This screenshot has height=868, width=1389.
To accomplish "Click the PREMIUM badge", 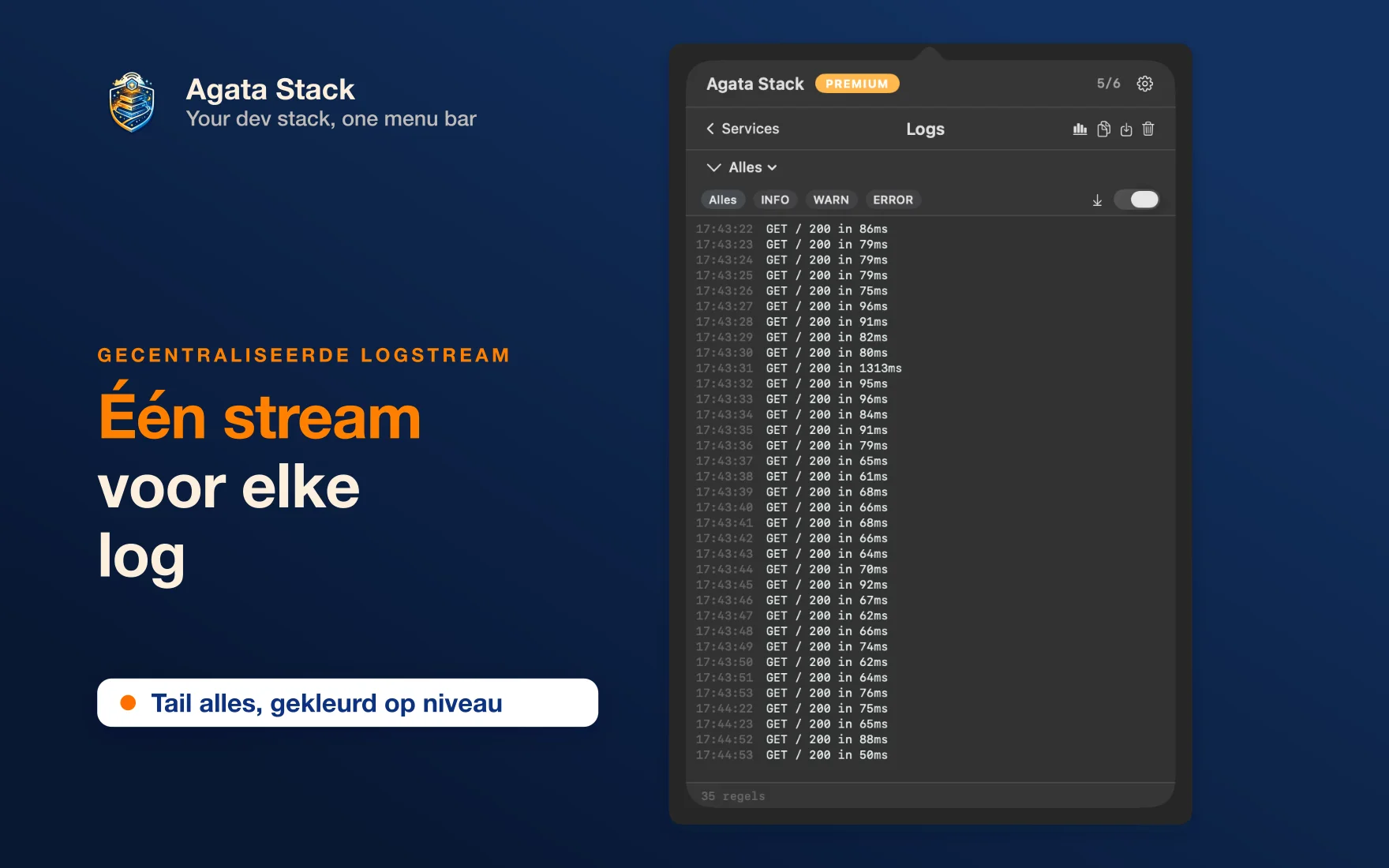I will pyautogui.click(x=857, y=84).
